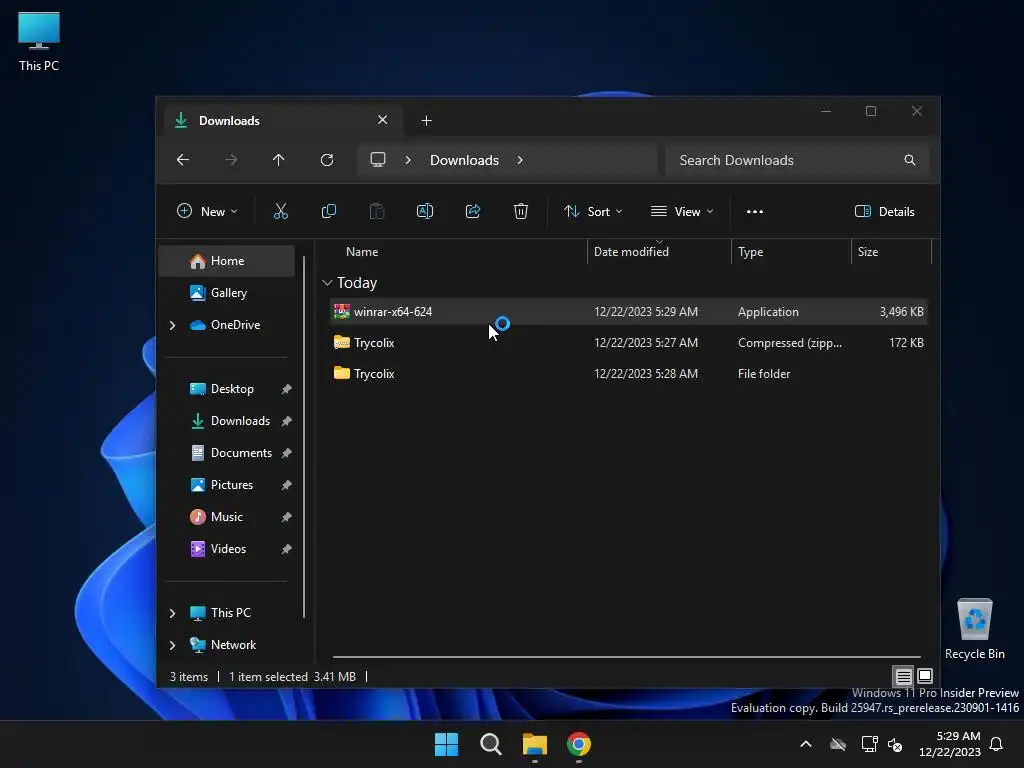Click the Search Downloads field
Image resolution: width=1024 pixels, height=768 pixels.
pyautogui.click(x=797, y=160)
